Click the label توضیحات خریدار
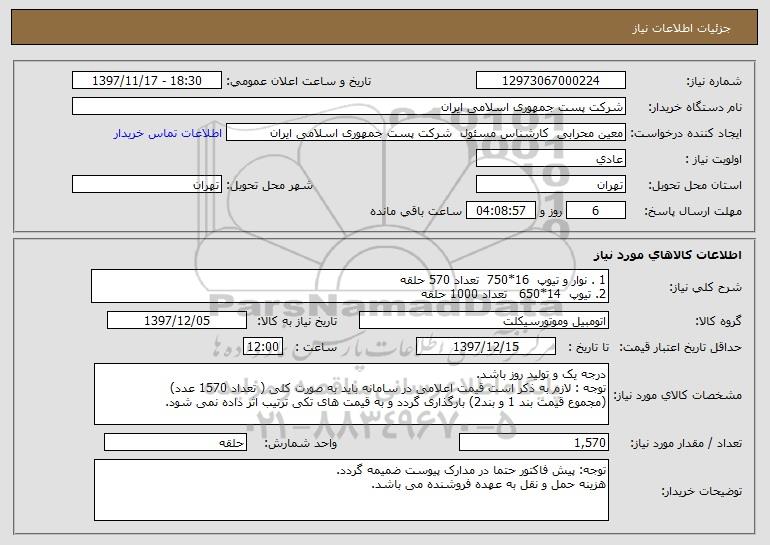The image size is (770, 545). [702, 491]
